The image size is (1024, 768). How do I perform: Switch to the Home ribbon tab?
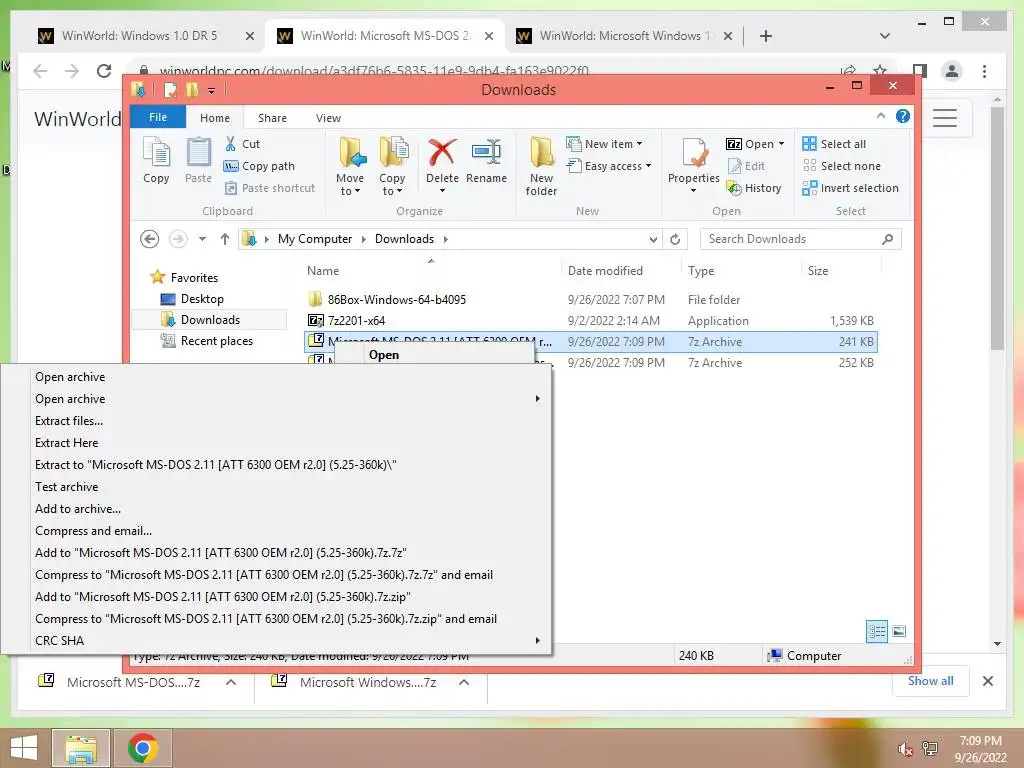[215, 118]
